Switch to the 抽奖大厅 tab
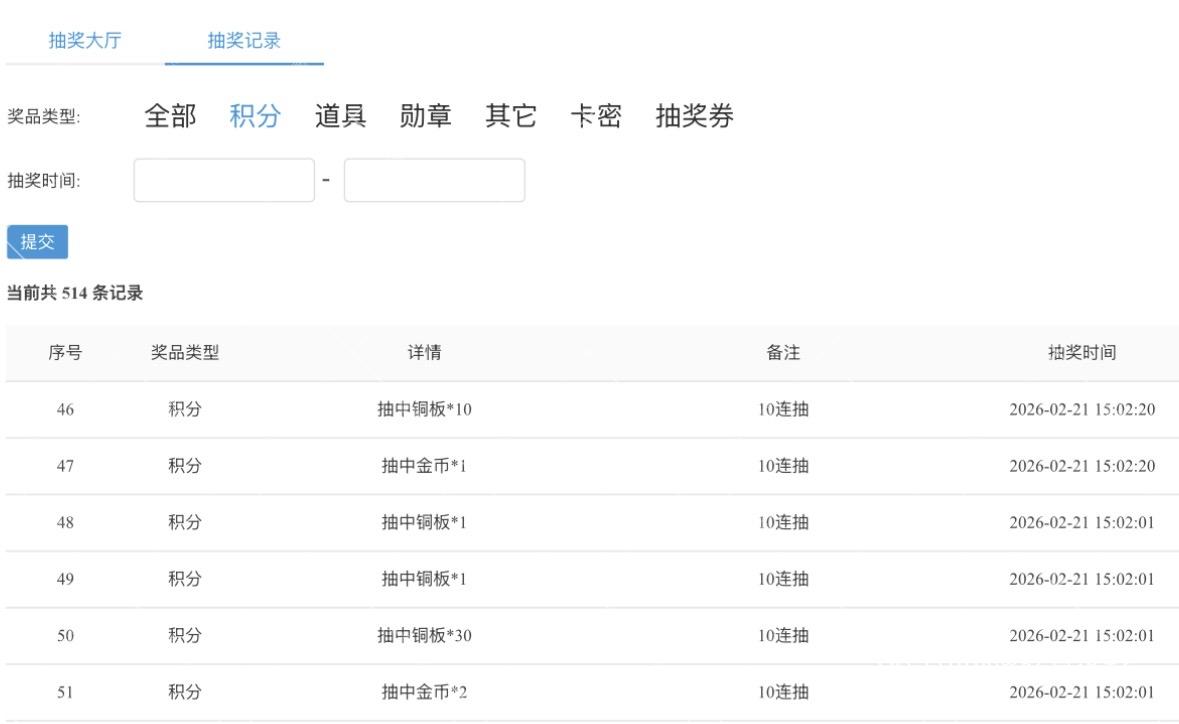Image resolution: width=1179 pixels, height=724 pixels. [85, 41]
